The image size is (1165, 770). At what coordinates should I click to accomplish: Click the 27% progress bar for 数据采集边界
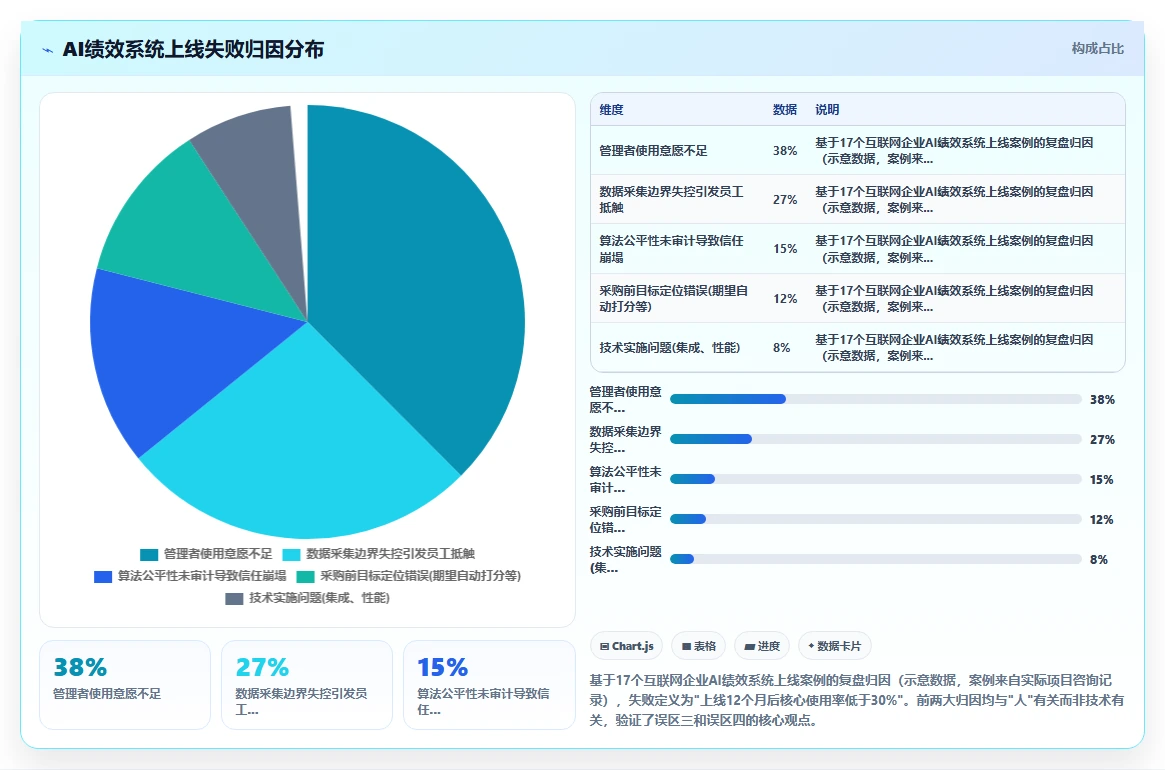tap(875, 439)
